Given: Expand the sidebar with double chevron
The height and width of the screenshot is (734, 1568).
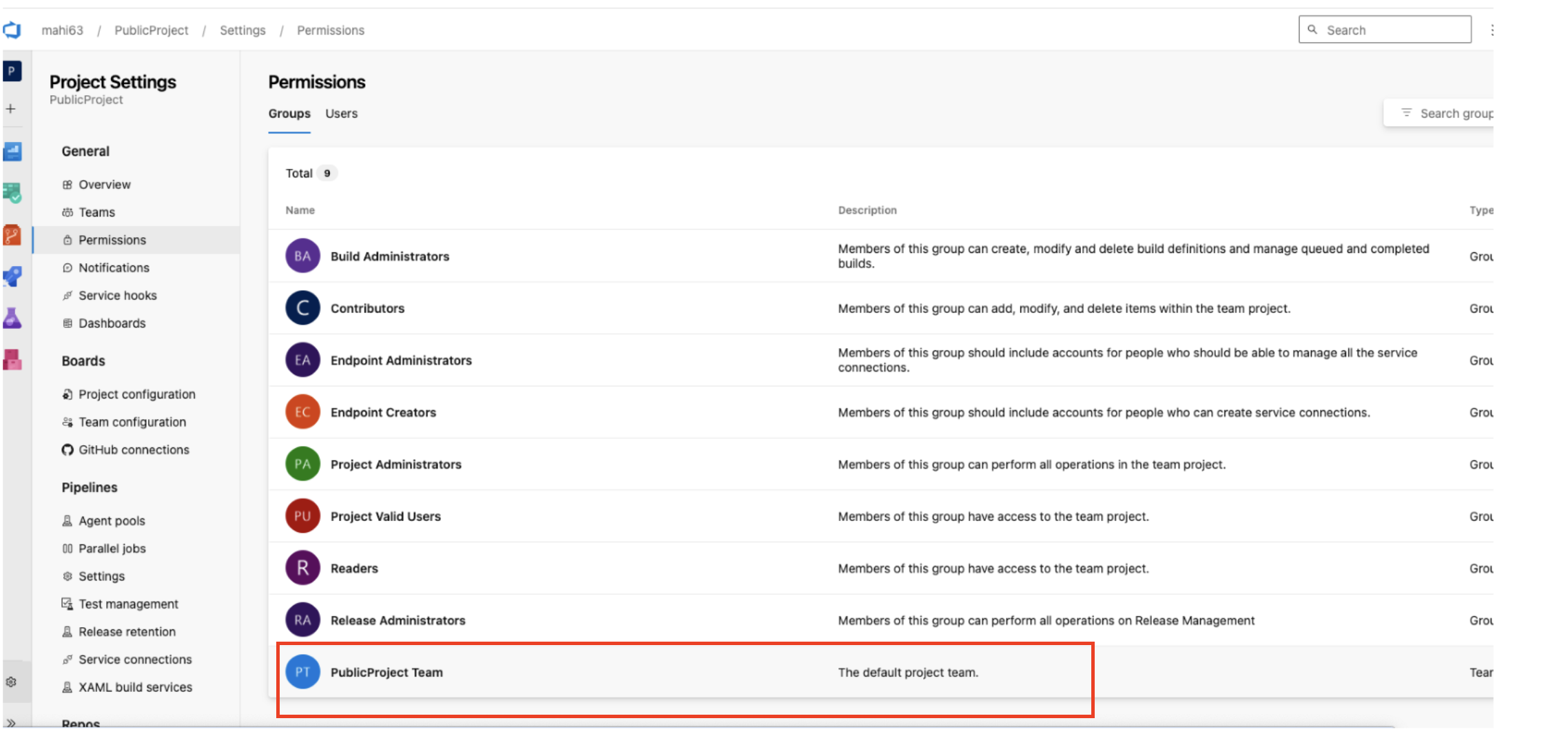Looking at the screenshot, I should 11,722.
